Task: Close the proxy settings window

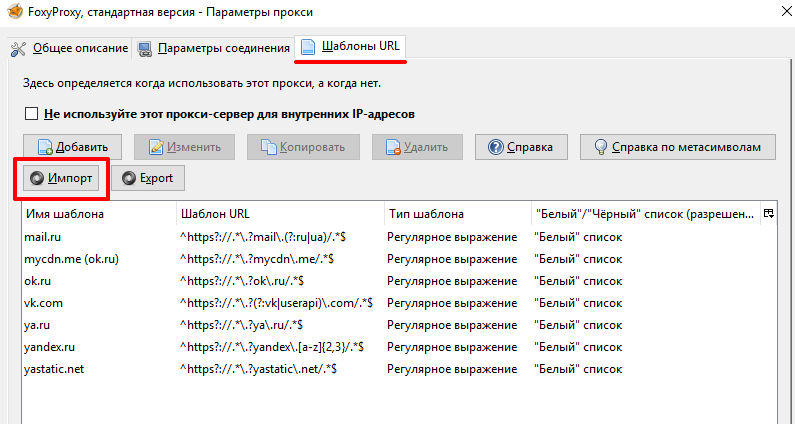Action: click(x=785, y=12)
